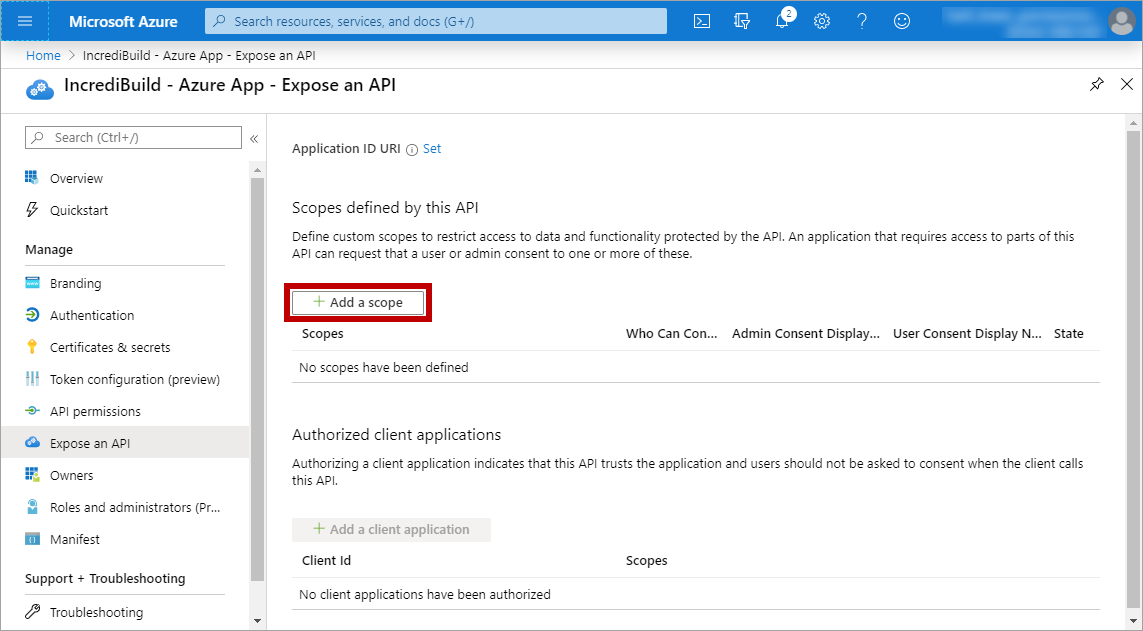This screenshot has width=1143, height=631.
Task: Select Expose an API menu item
Action: click(125, 443)
